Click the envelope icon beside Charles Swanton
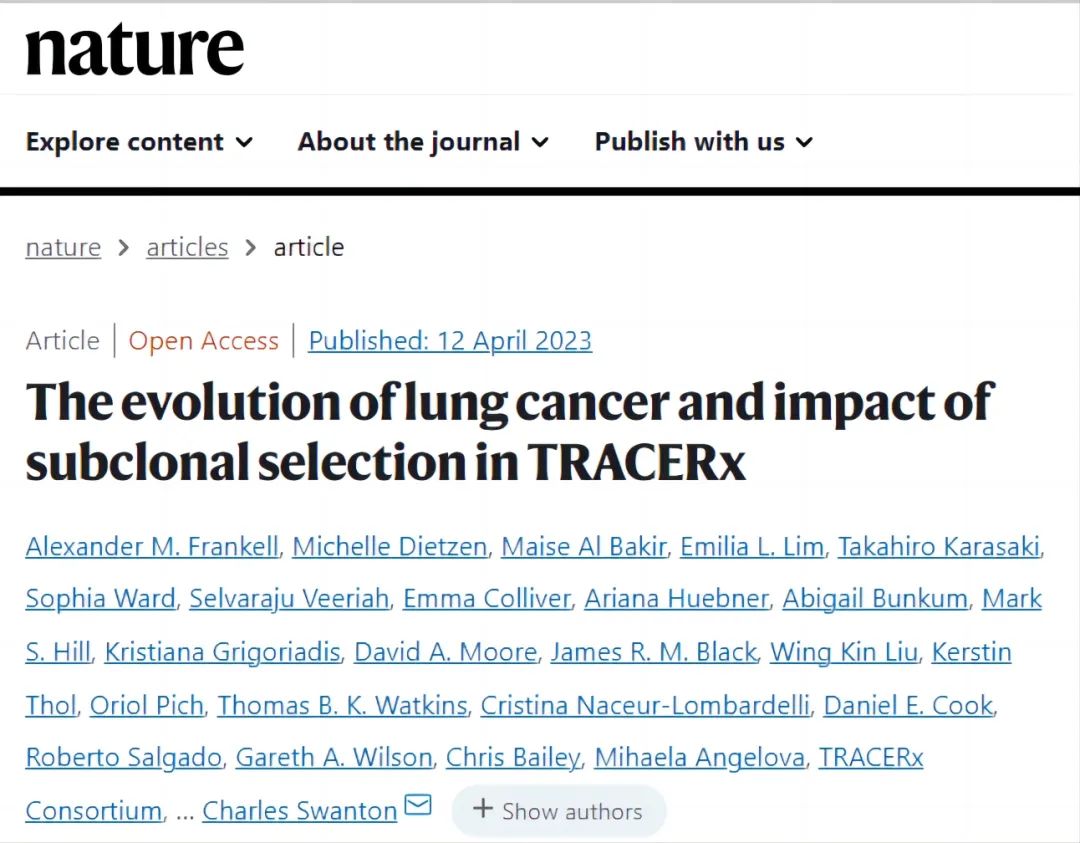Image resolution: width=1080 pixels, height=843 pixels. pyautogui.click(x=417, y=805)
